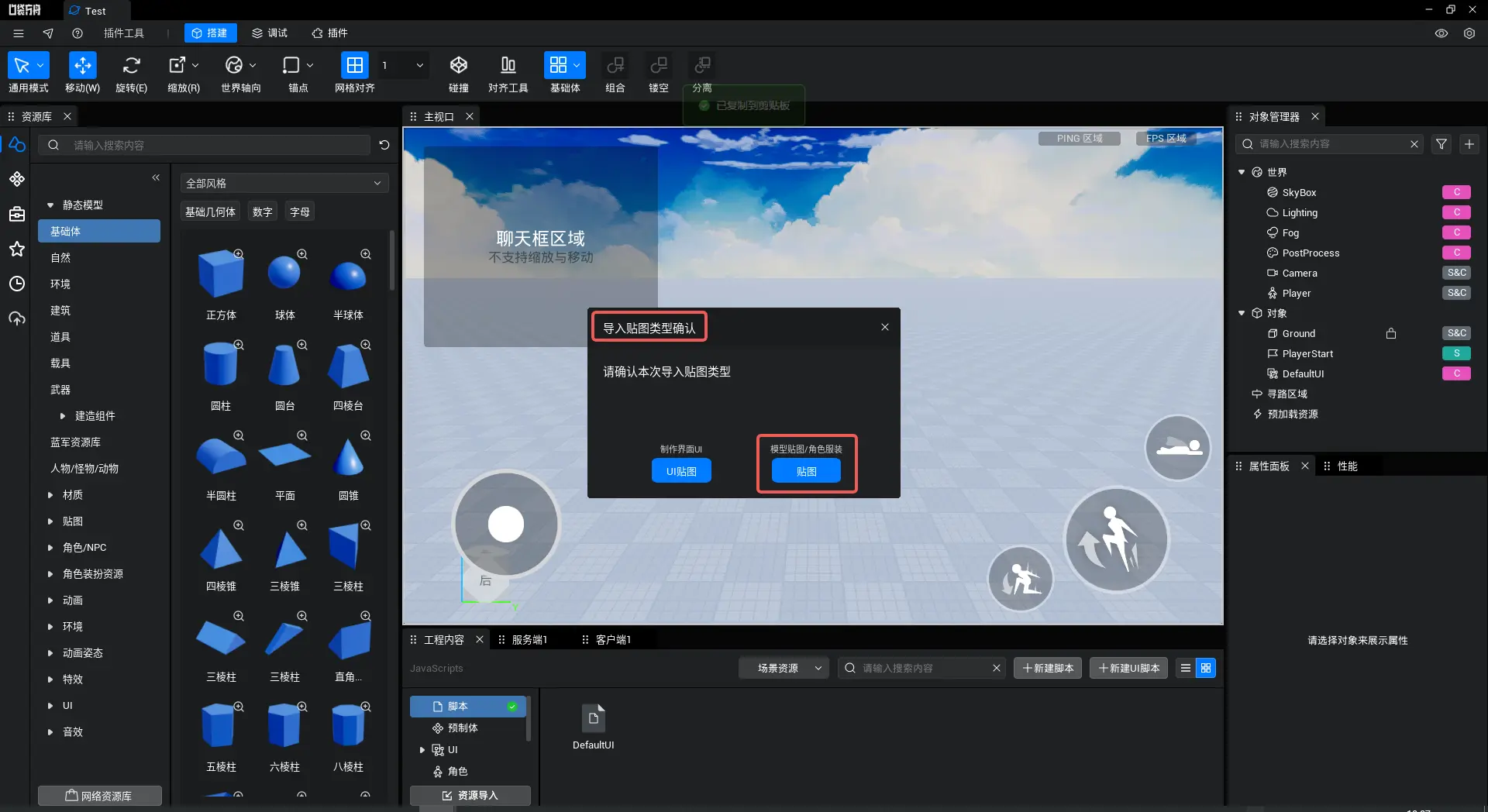Click the plus icon in 对象管理器
Screen dimensions: 1488x812
1469,144
